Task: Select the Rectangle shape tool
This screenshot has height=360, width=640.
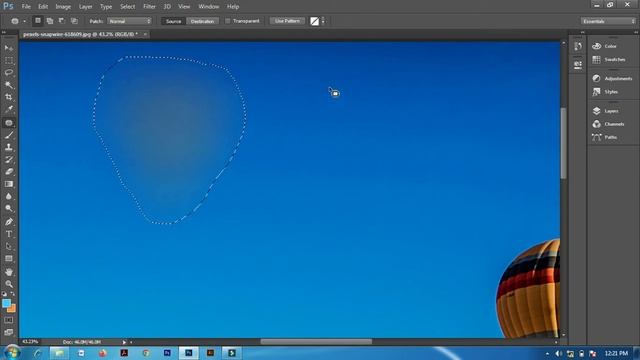Action: (9, 259)
